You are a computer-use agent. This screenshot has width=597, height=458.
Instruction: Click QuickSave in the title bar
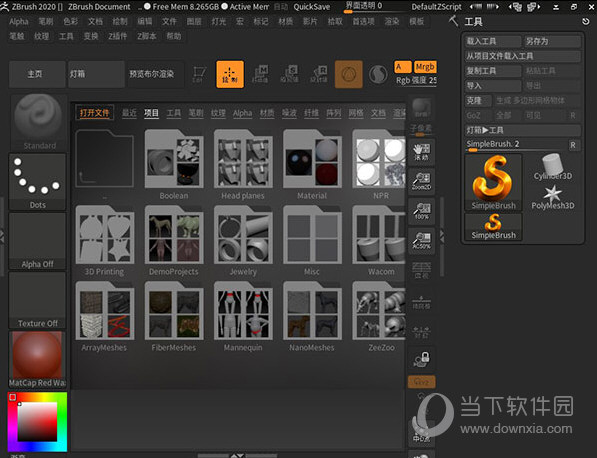(x=311, y=7)
